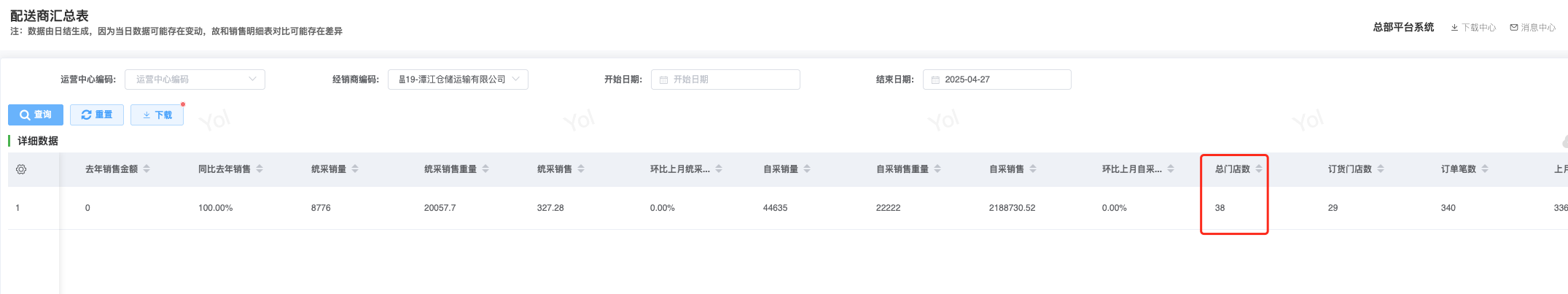Click the 下载 download button

pyautogui.click(x=157, y=115)
